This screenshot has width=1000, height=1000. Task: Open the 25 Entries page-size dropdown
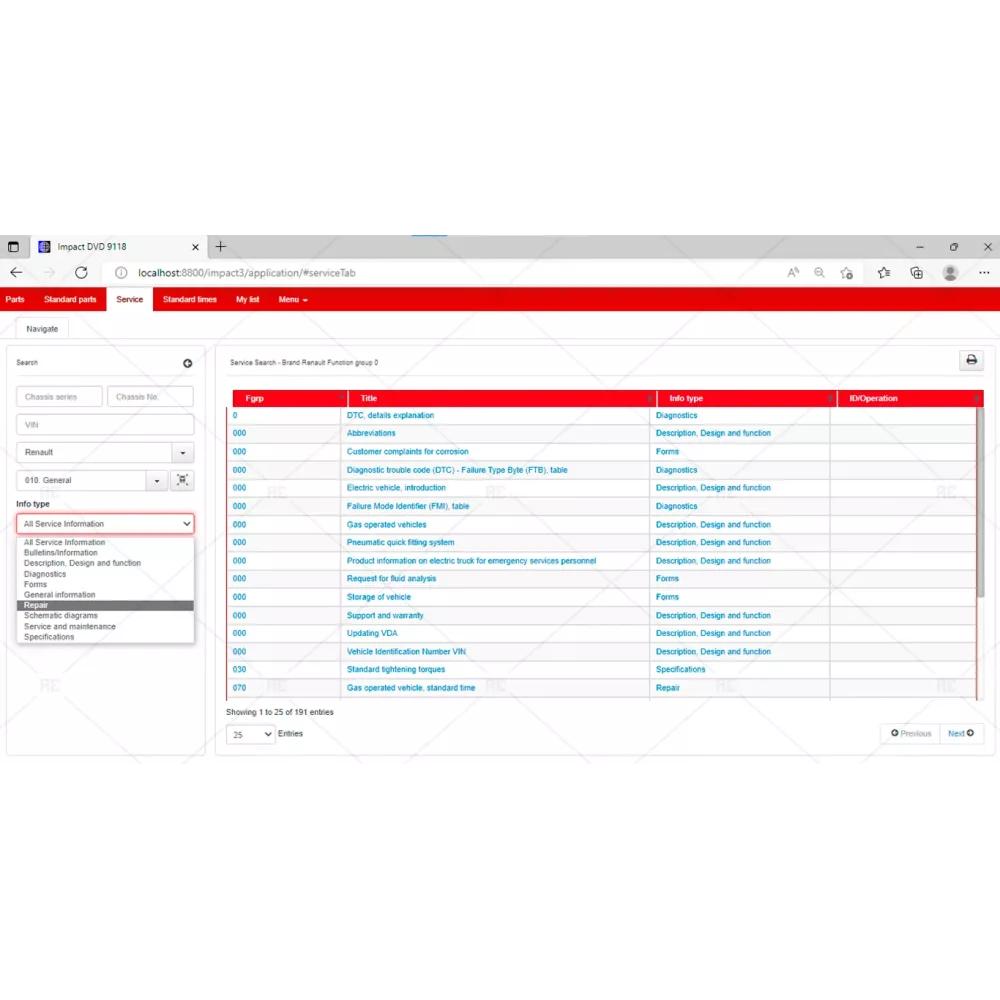click(x=250, y=734)
